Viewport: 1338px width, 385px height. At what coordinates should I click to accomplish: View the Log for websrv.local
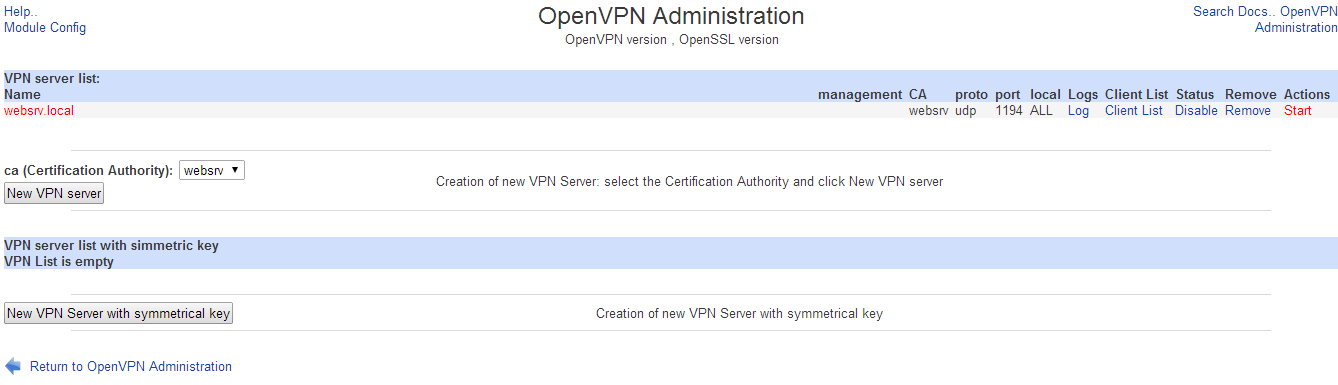pos(1078,110)
